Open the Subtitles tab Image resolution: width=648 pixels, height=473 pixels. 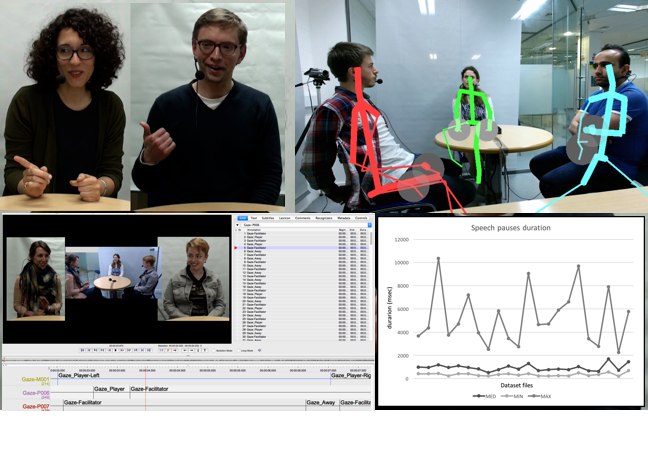[268, 218]
